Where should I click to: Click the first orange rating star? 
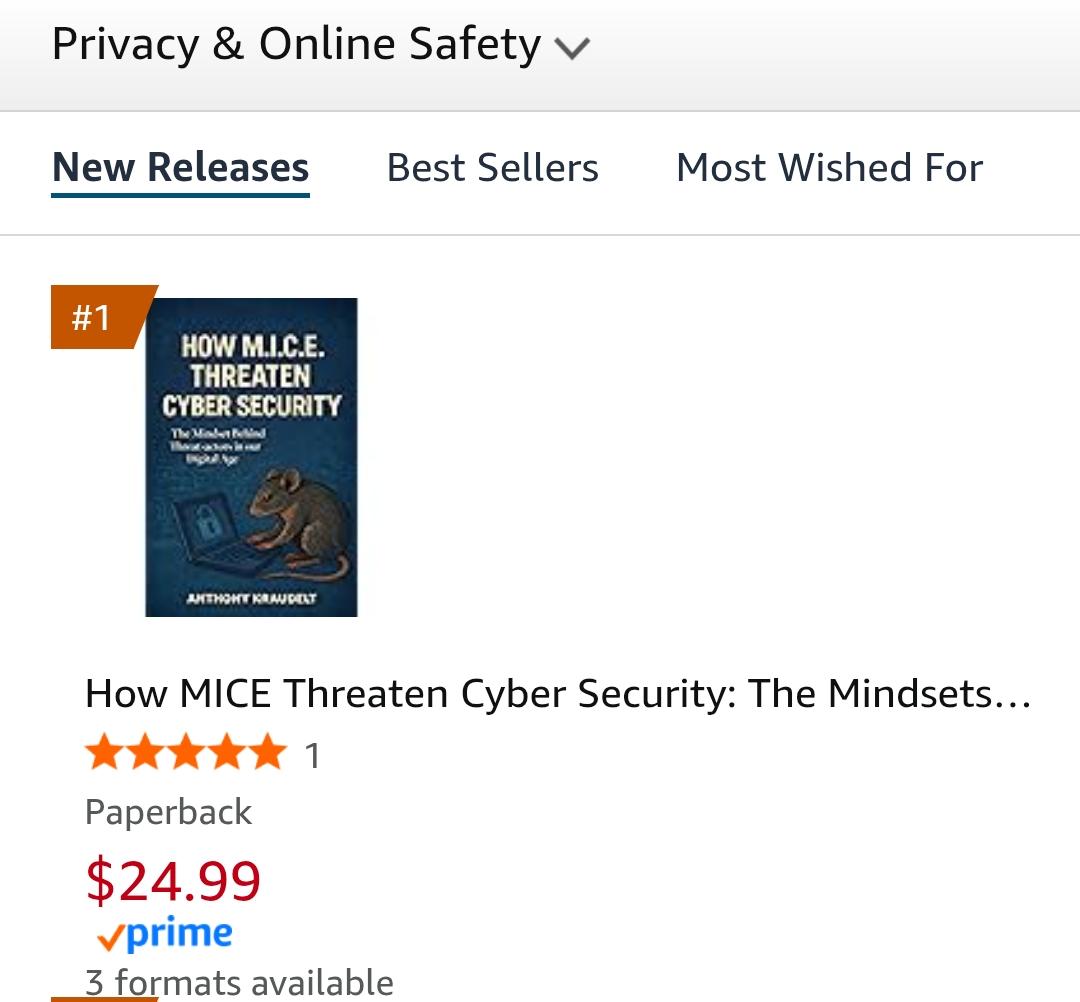coord(105,752)
